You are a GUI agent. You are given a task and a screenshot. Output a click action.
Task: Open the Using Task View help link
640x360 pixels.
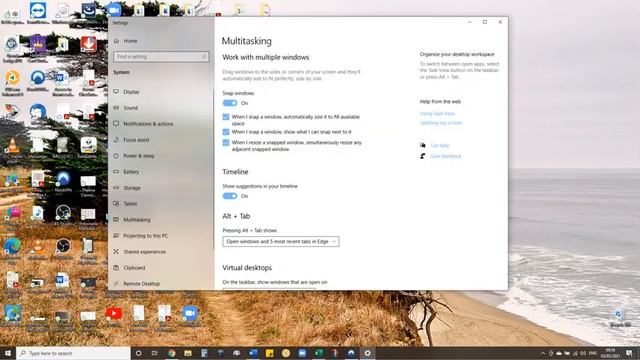pyautogui.click(x=437, y=113)
